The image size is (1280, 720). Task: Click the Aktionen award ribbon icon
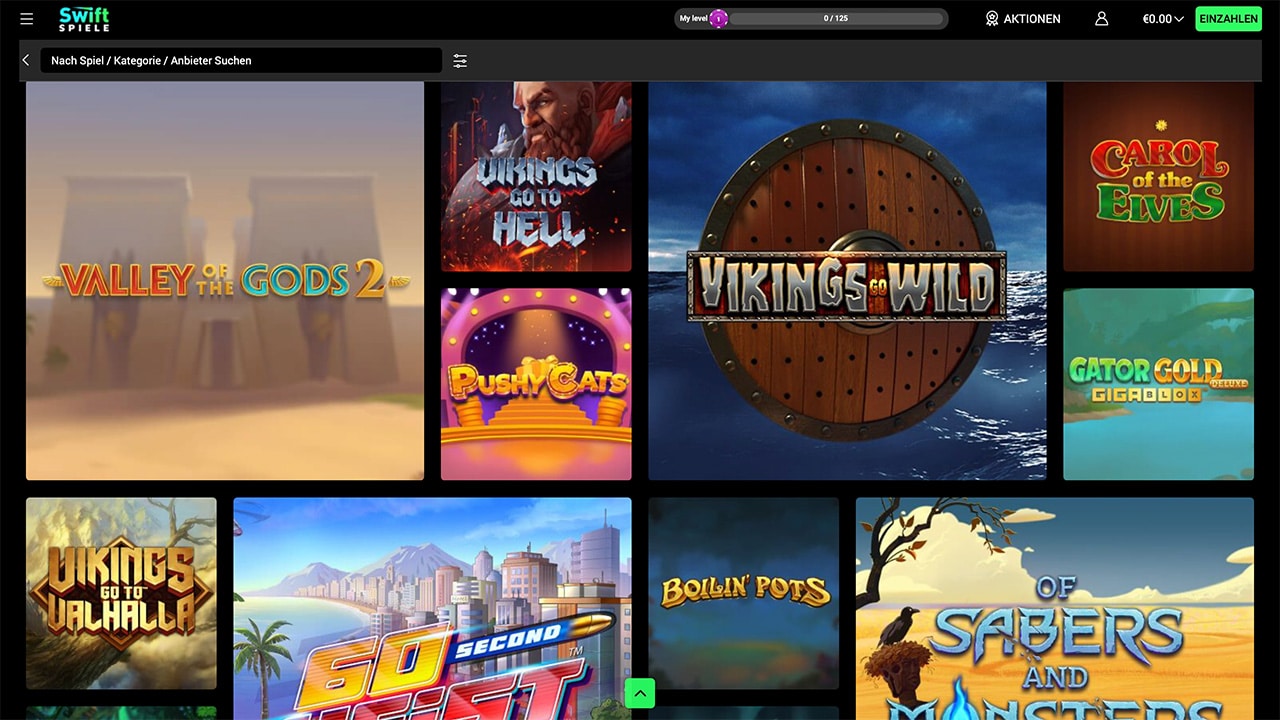tap(992, 19)
